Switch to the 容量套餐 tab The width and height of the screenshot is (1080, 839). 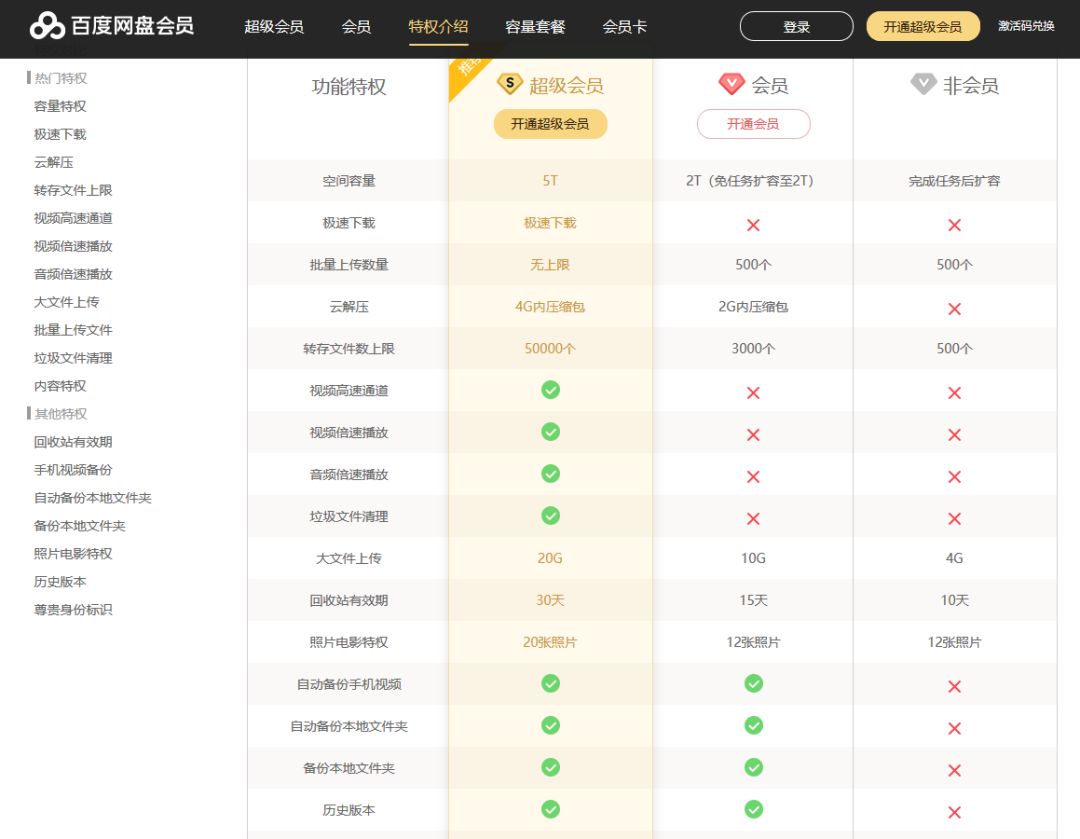click(533, 28)
